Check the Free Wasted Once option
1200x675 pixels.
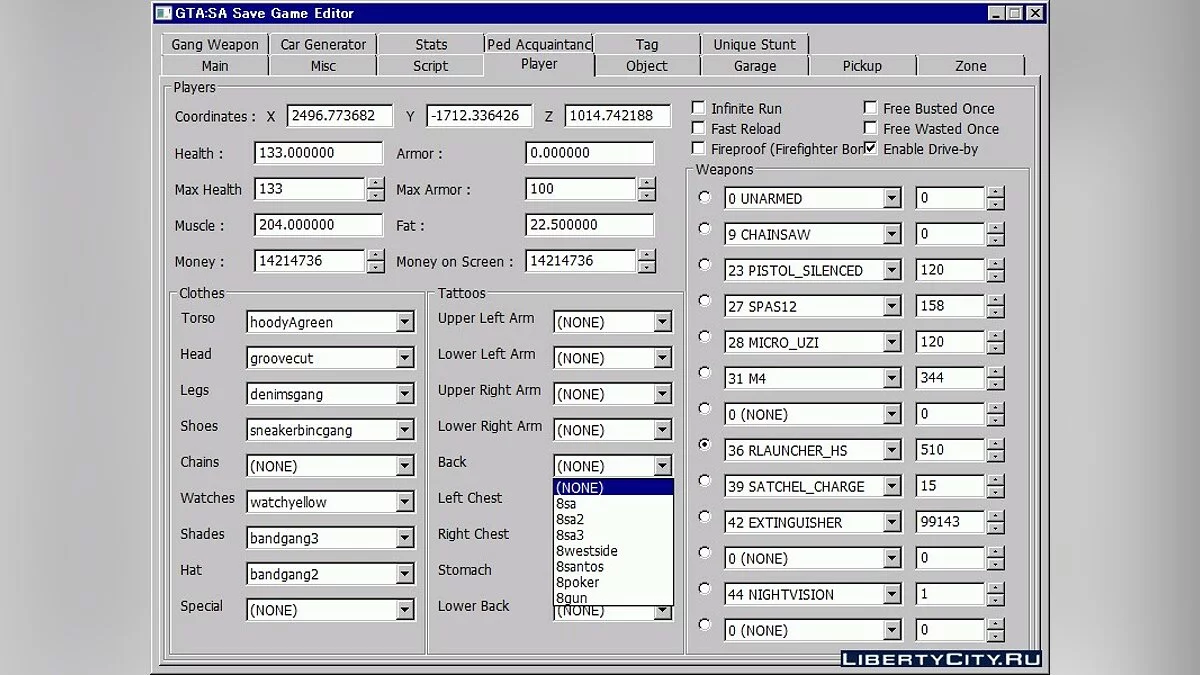872,128
